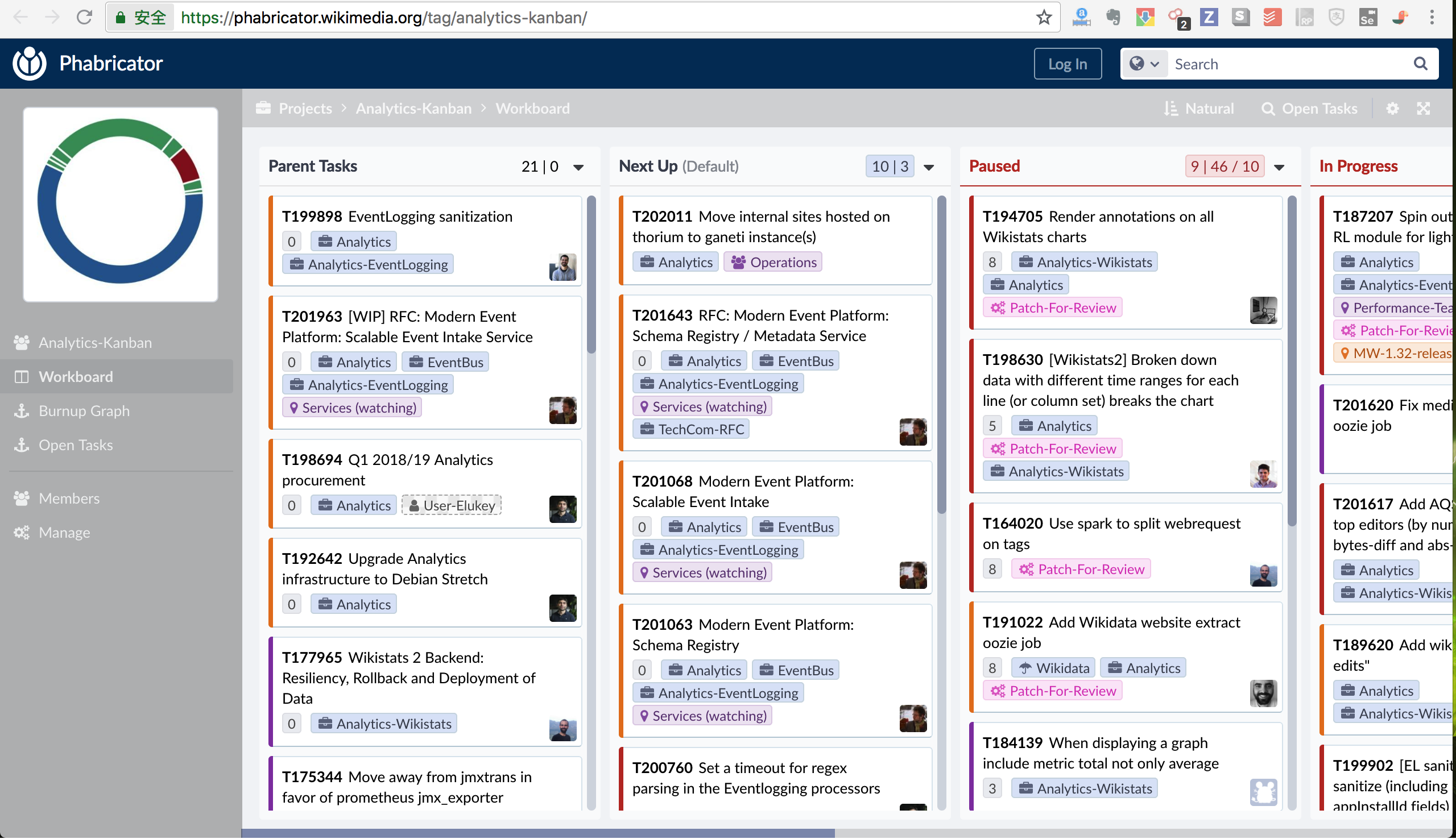Click the Phabricator logo icon

coord(30,64)
